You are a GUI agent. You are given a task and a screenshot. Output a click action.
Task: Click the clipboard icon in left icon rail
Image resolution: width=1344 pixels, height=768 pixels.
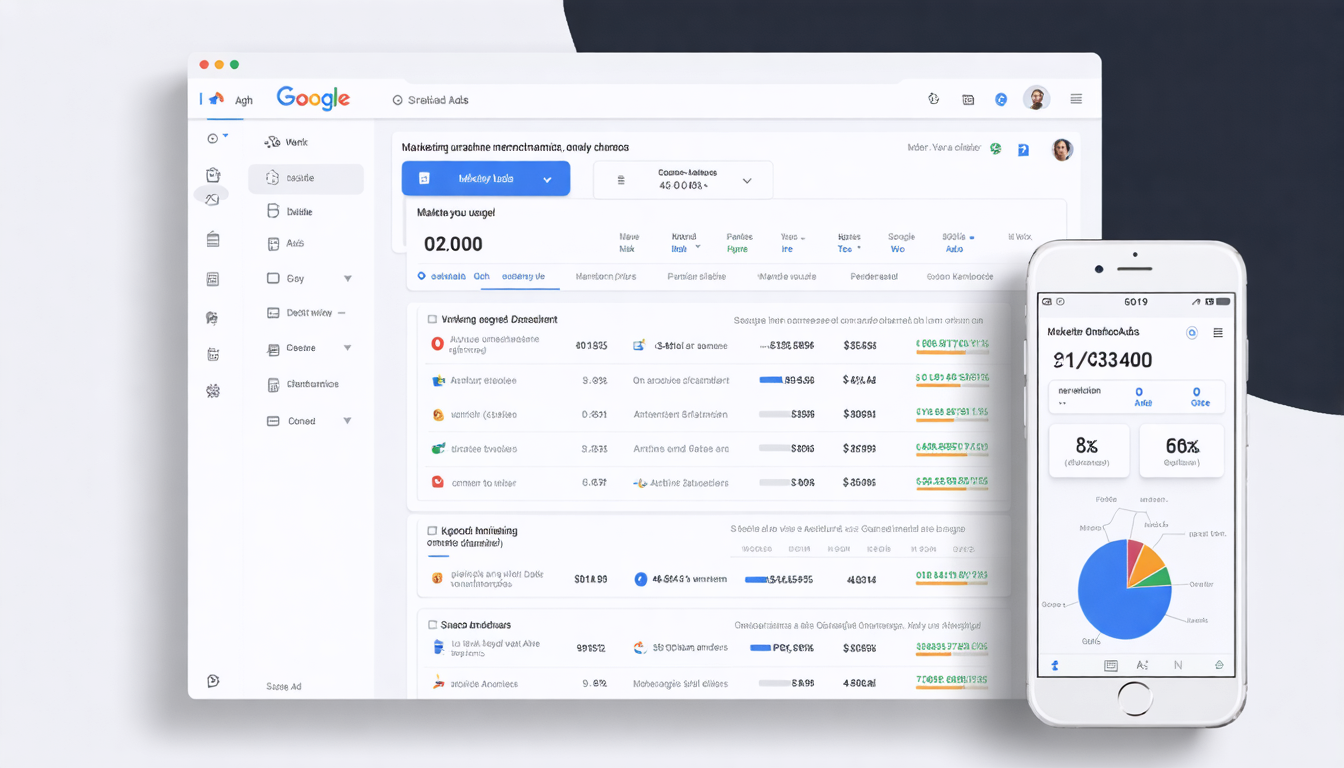point(212,174)
